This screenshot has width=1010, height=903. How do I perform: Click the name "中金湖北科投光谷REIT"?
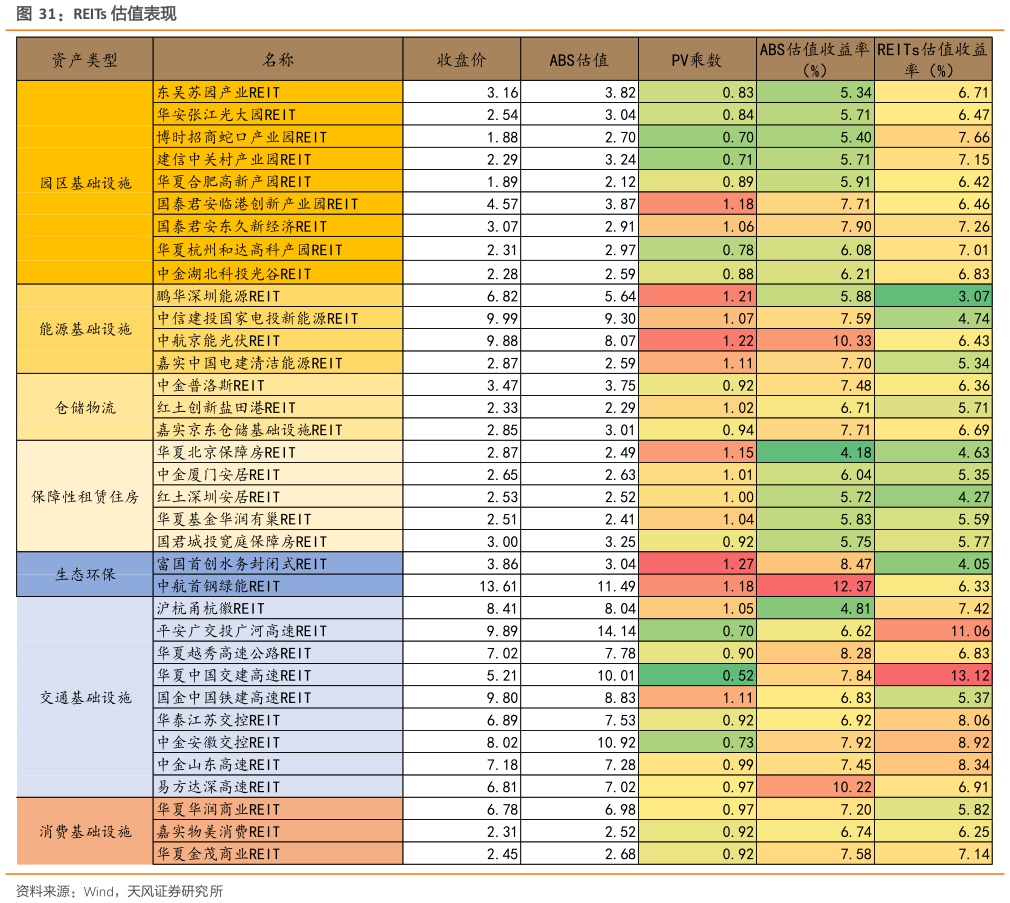tap(234, 274)
